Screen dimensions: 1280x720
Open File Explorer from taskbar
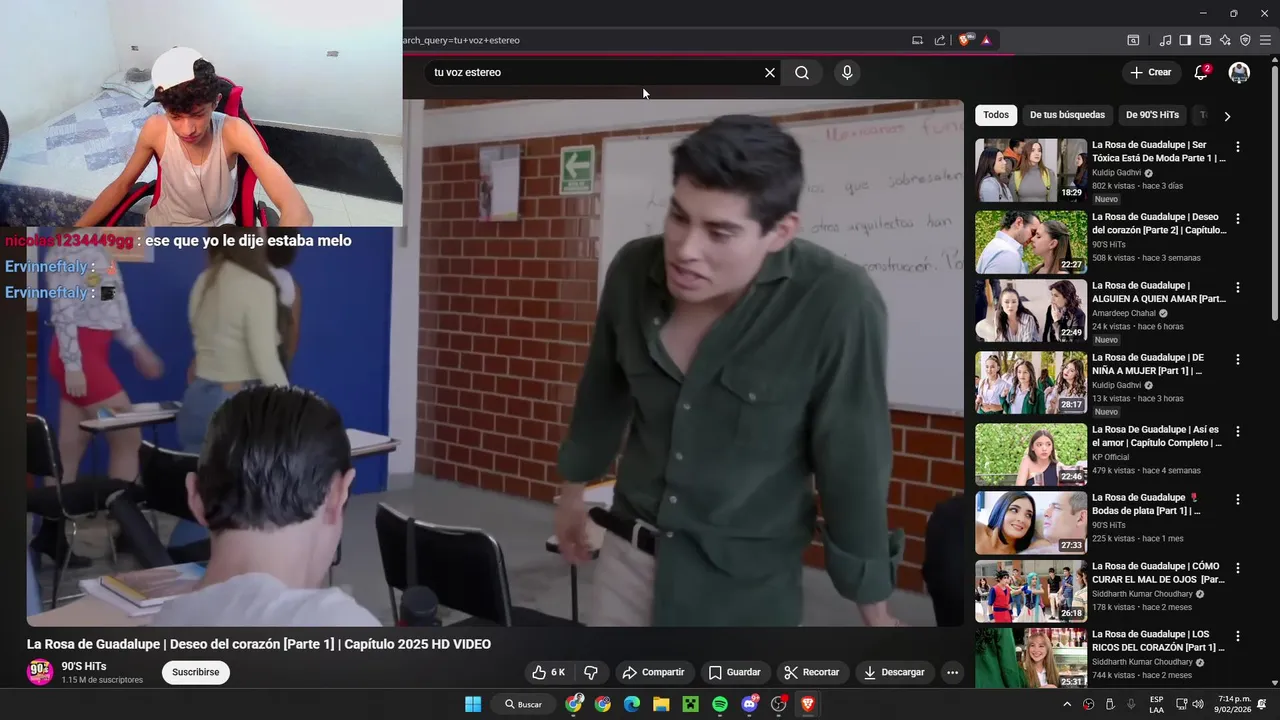tap(661, 704)
